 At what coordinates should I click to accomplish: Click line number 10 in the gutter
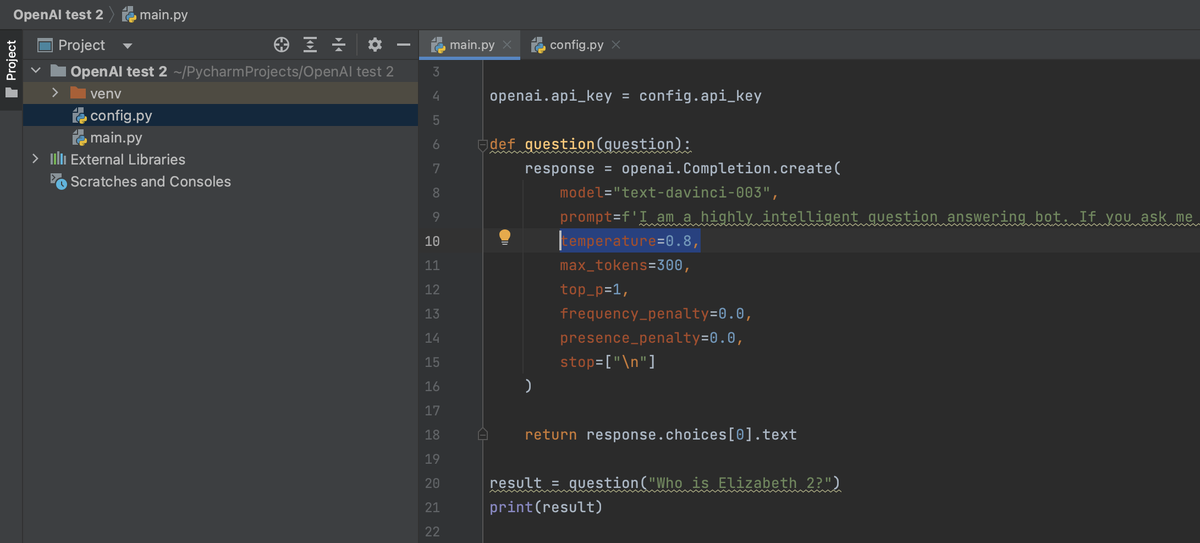432,241
